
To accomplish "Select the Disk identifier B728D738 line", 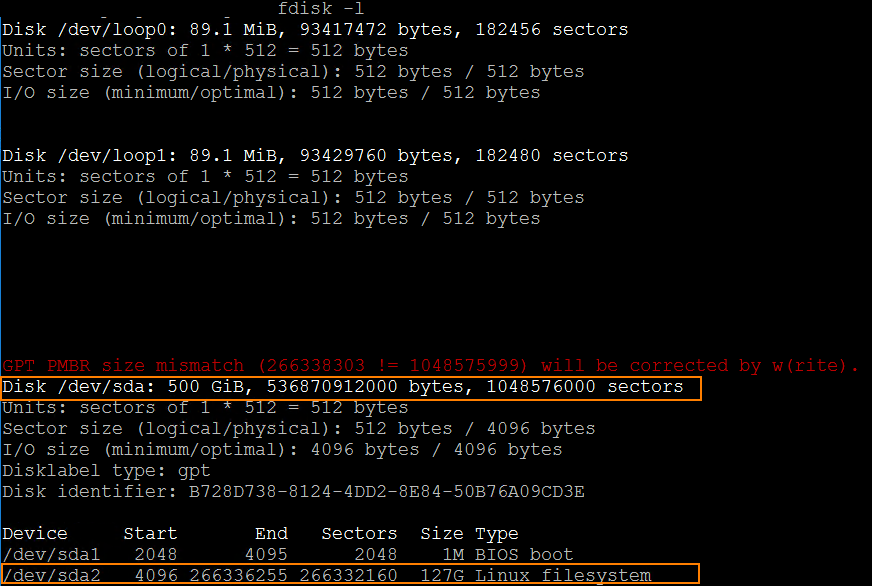I will 293,491.
